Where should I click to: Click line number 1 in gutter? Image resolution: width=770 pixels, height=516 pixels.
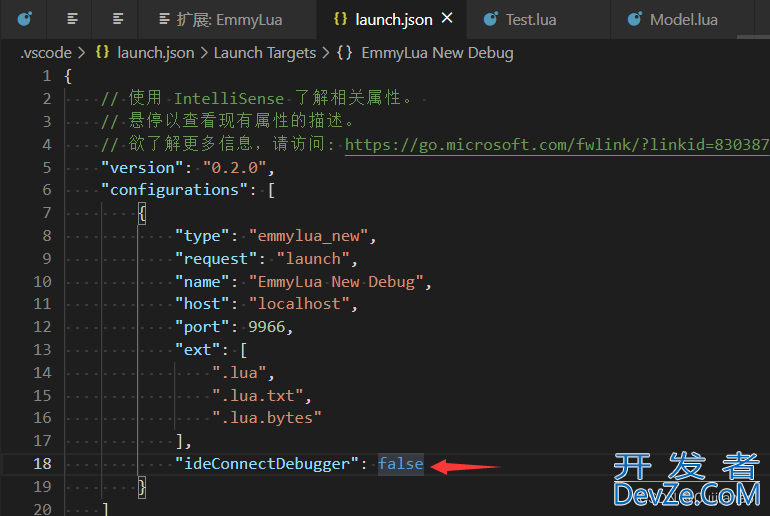tap(47, 76)
